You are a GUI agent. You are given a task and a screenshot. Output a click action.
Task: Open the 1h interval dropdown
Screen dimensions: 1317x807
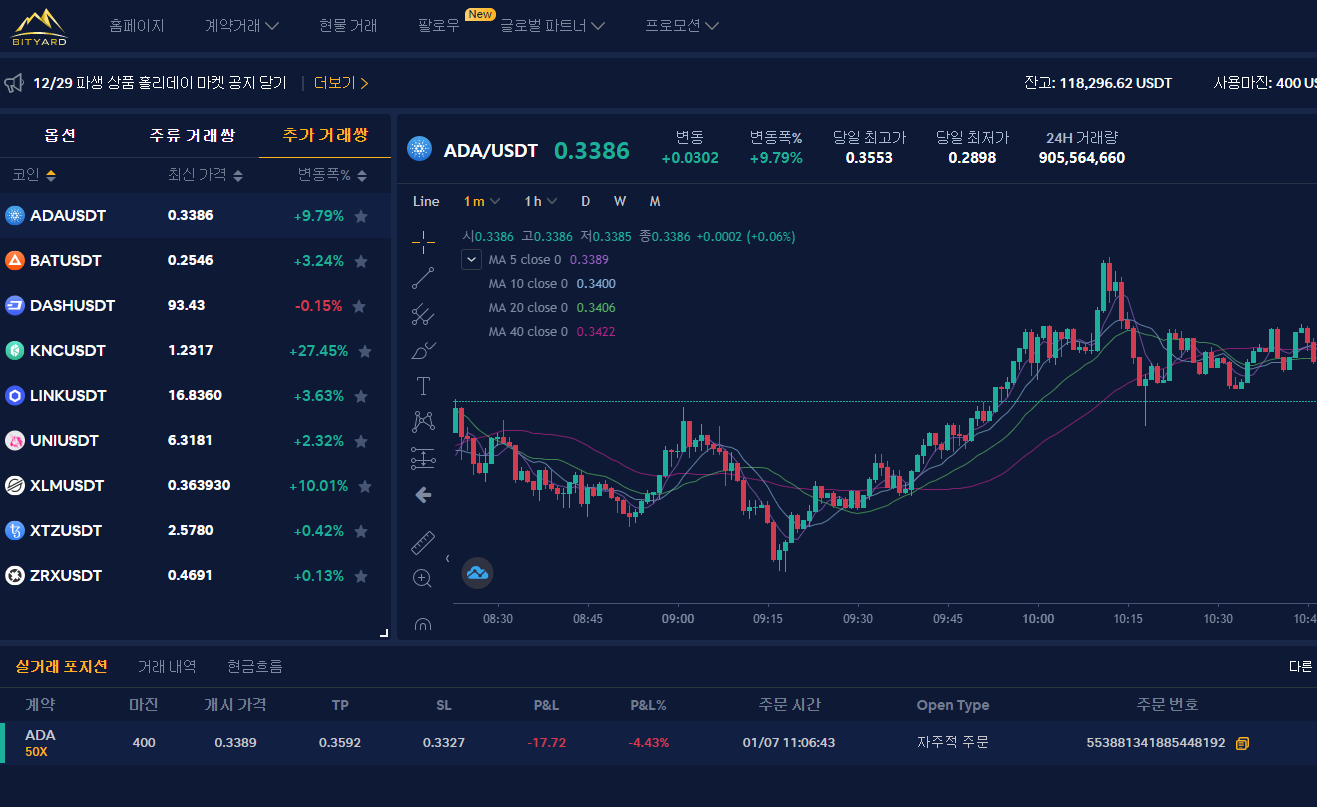pyautogui.click(x=540, y=201)
